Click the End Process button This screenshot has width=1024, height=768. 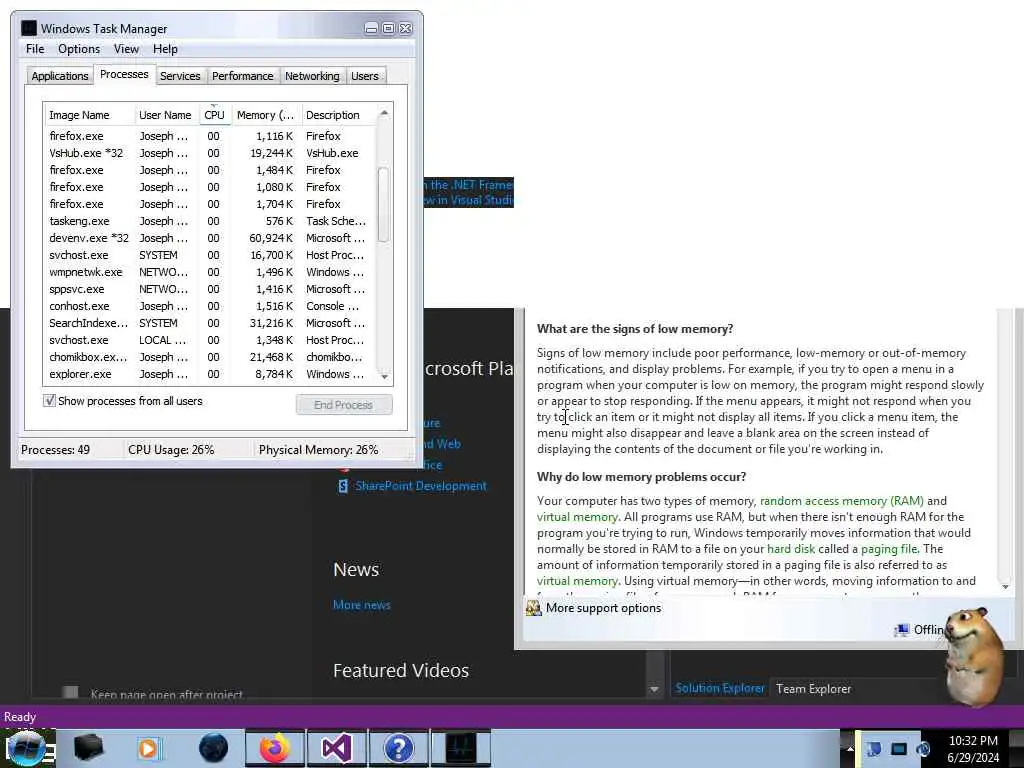[344, 405]
